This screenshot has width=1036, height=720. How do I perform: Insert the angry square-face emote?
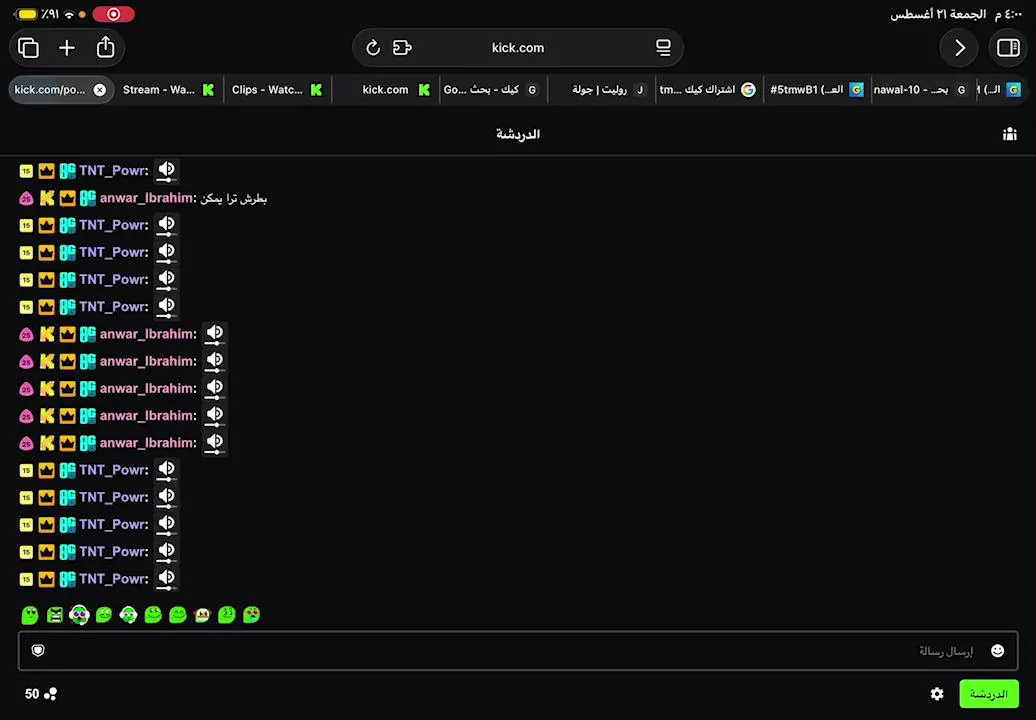pos(55,615)
